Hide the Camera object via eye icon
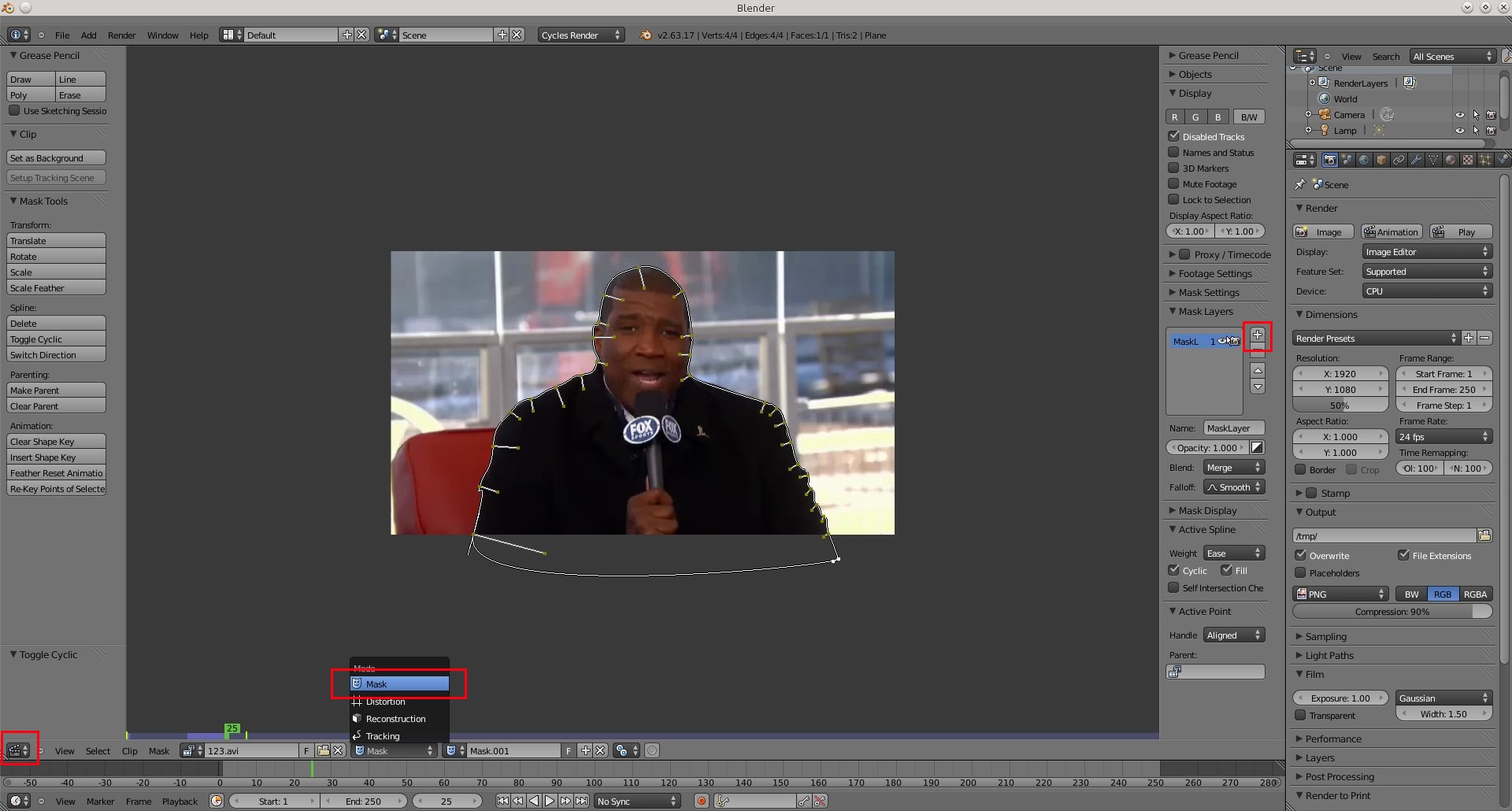The width and height of the screenshot is (1512, 811). tap(1459, 115)
